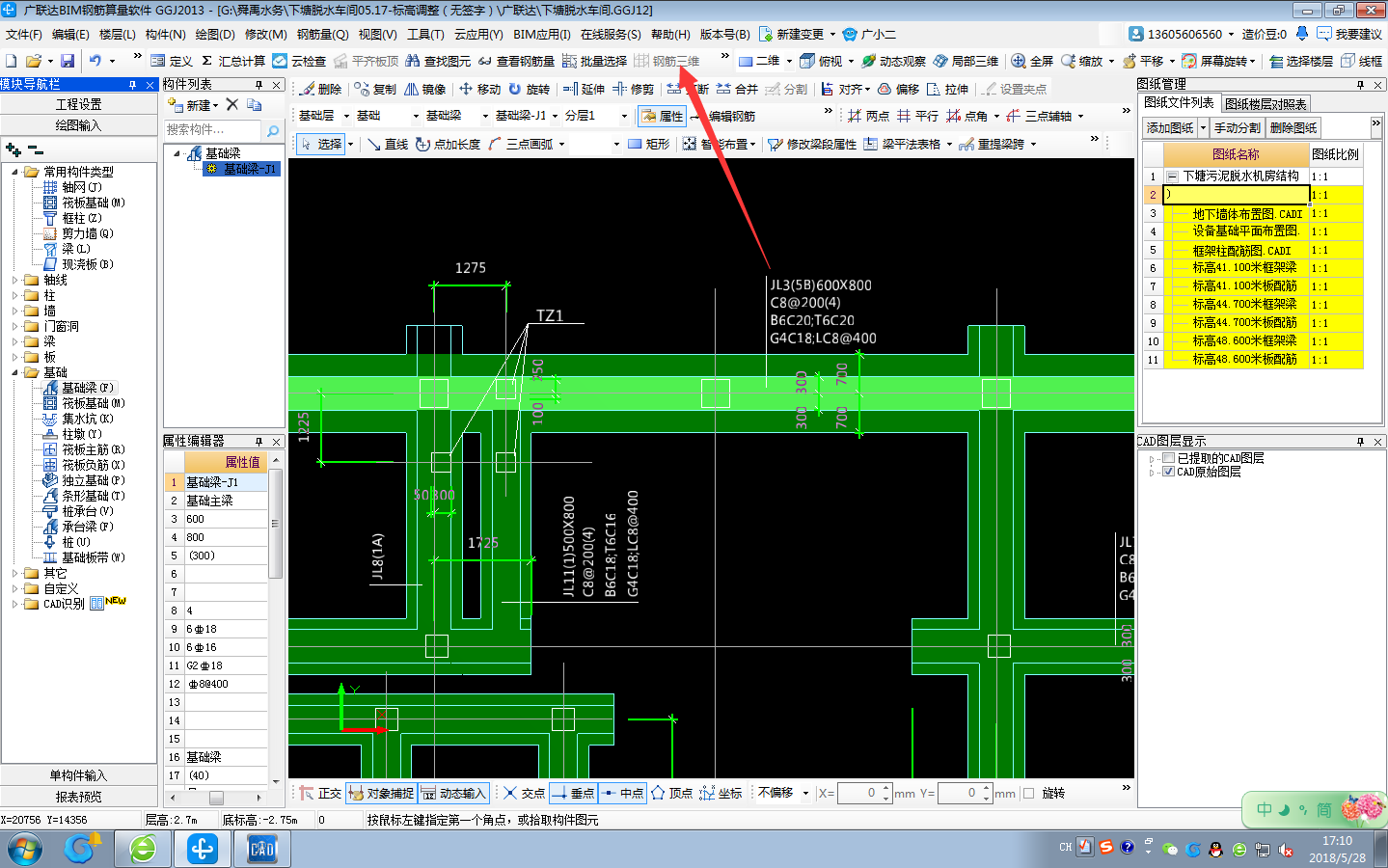This screenshot has height=868, width=1388.
Task: Click 局部三维 local 3D view
Action: pyautogui.click(x=966, y=61)
